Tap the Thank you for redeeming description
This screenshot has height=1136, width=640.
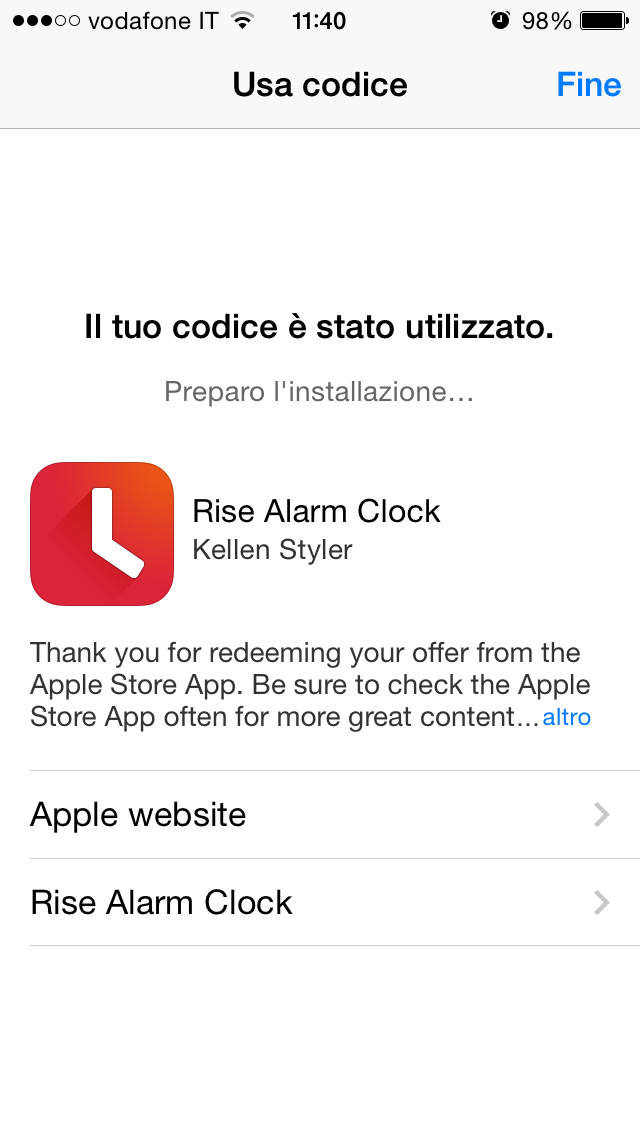pyautogui.click(x=310, y=685)
